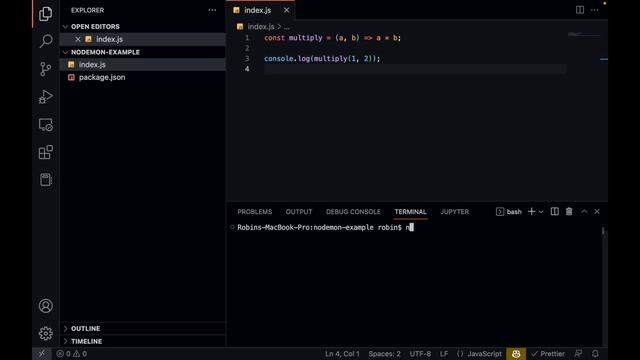Open the Explorer view in activity bar
640x360 pixels.
pos(45,14)
